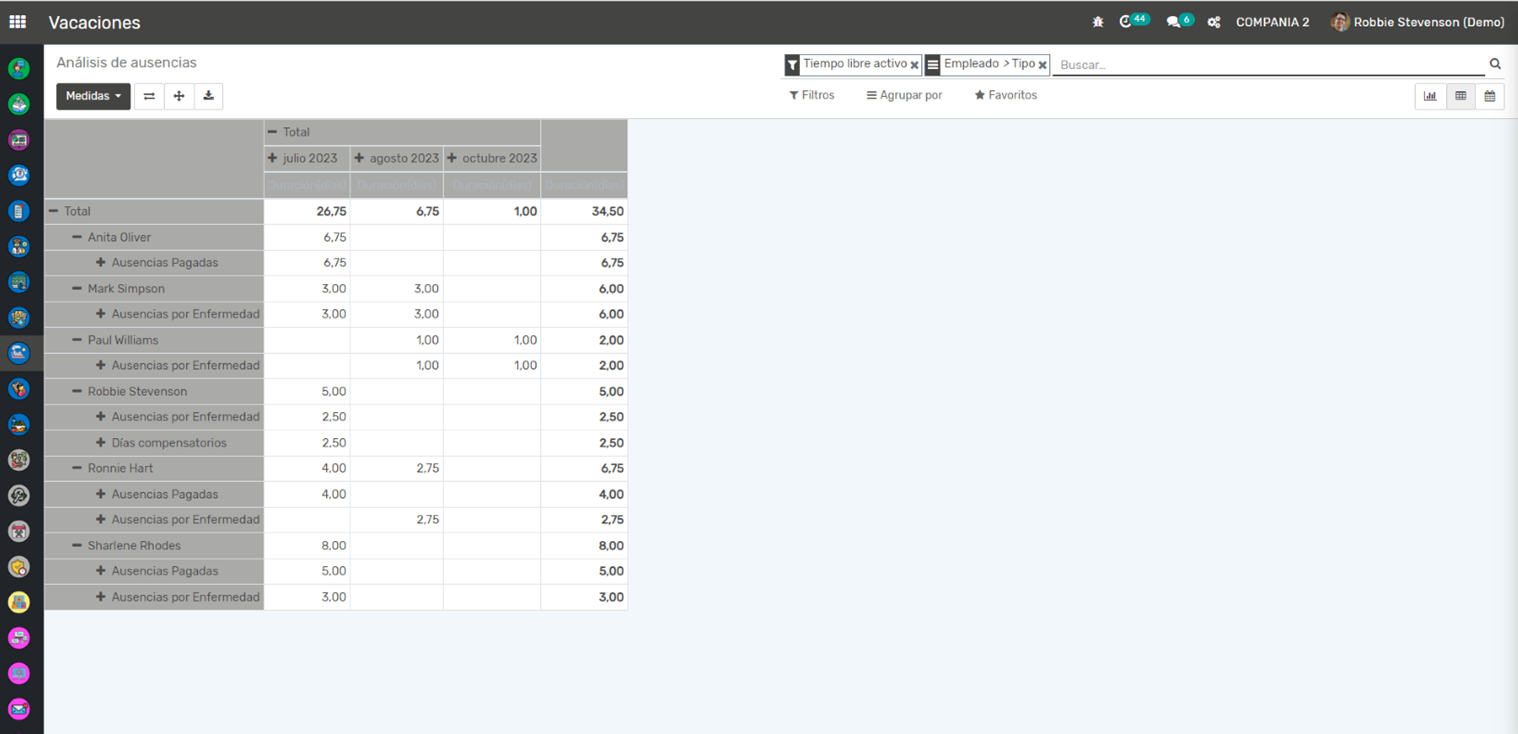Download pivot table as spreadsheet

[x=208, y=96]
